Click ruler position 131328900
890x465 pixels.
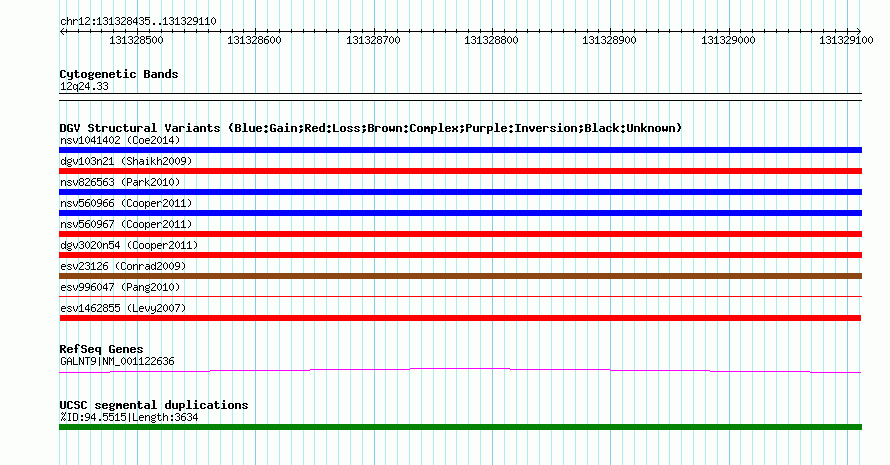[610, 40]
